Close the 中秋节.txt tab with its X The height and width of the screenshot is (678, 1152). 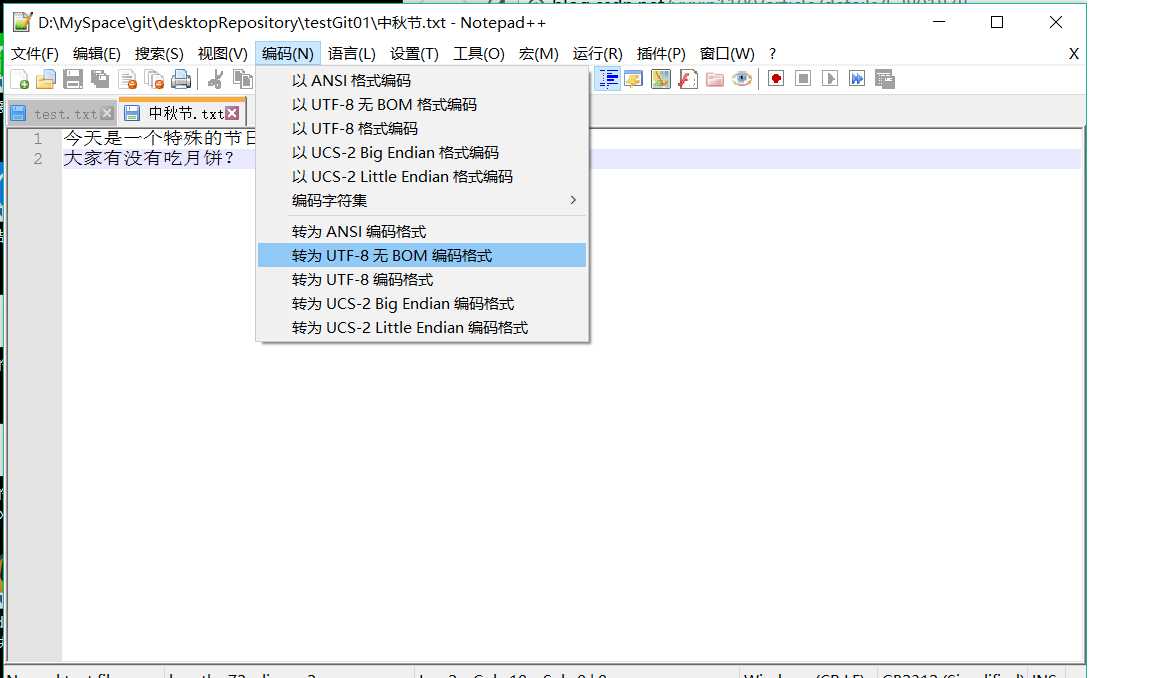pyautogui.click(x=232, y=113)
